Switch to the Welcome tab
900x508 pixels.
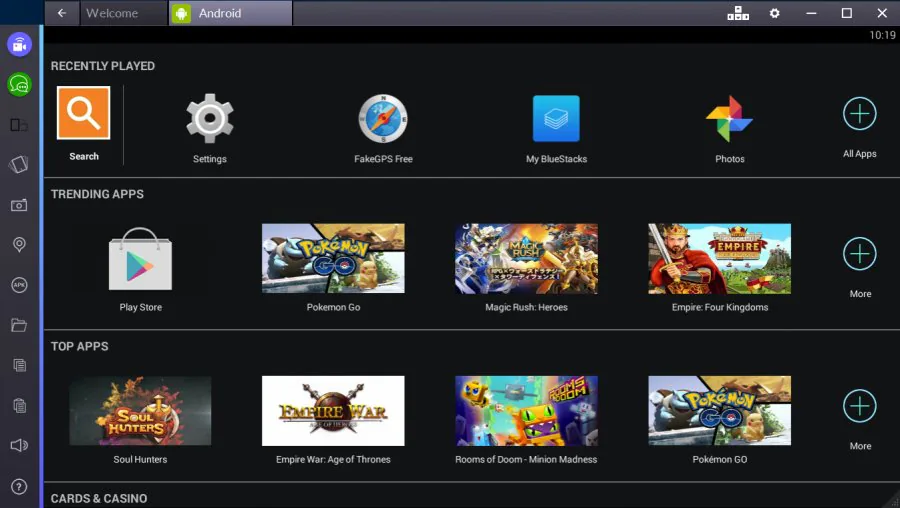[x=123, y=13]
